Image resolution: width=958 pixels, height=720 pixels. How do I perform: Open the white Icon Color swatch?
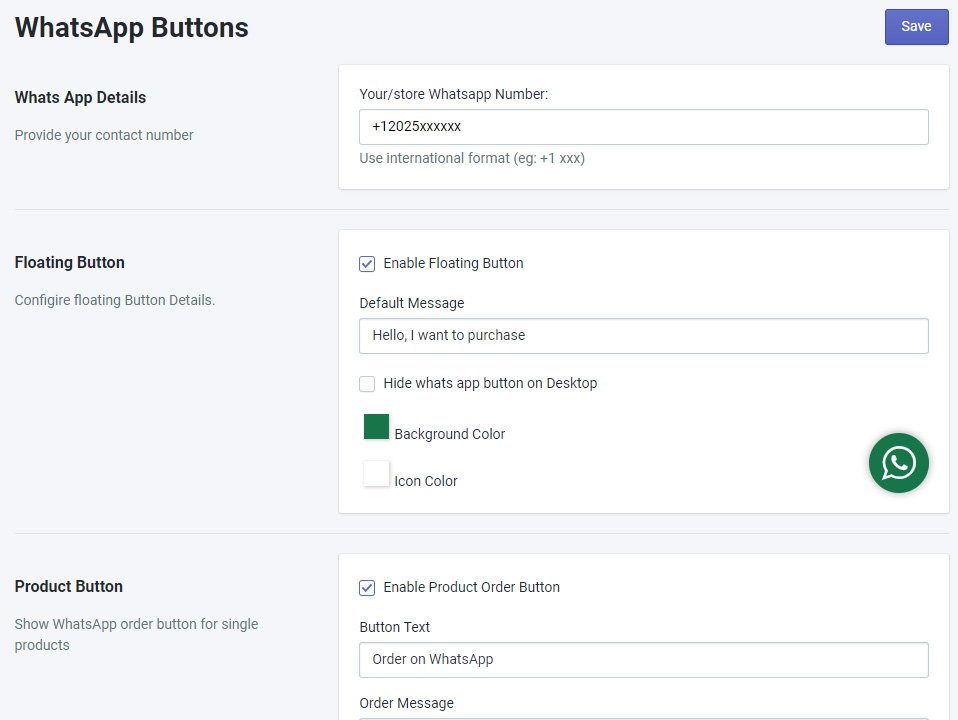(x=376, y=474)
